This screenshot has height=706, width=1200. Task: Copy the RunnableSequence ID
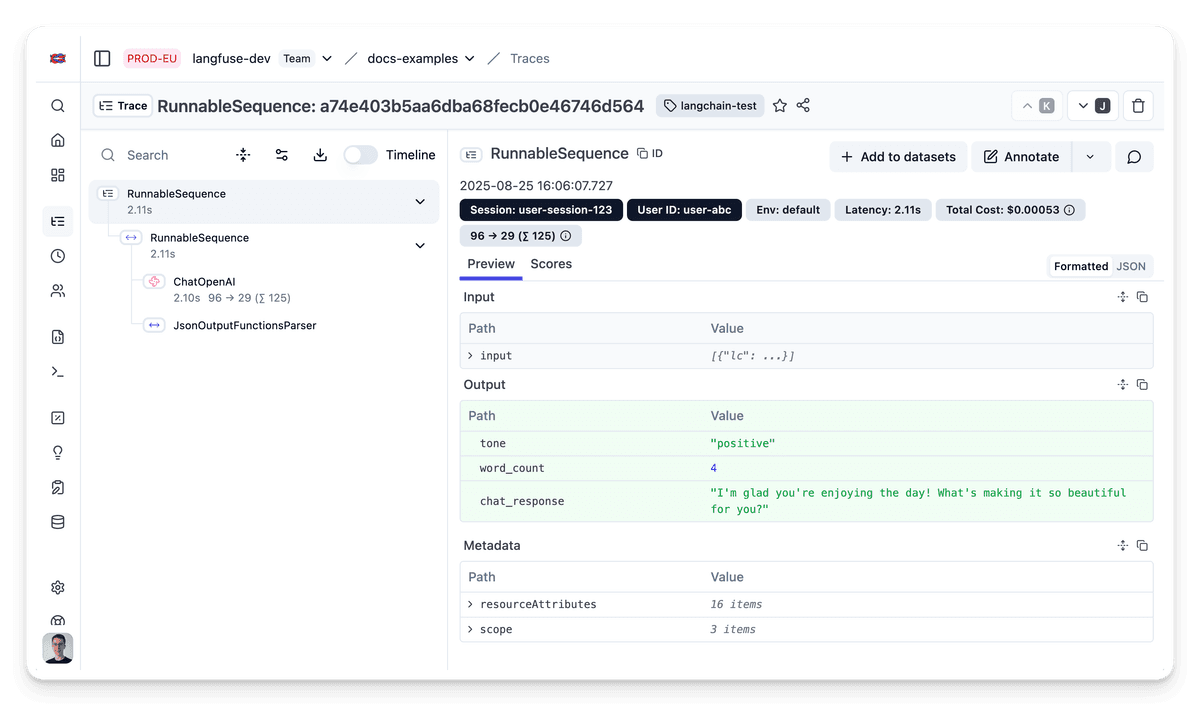(x=650, y=154)
